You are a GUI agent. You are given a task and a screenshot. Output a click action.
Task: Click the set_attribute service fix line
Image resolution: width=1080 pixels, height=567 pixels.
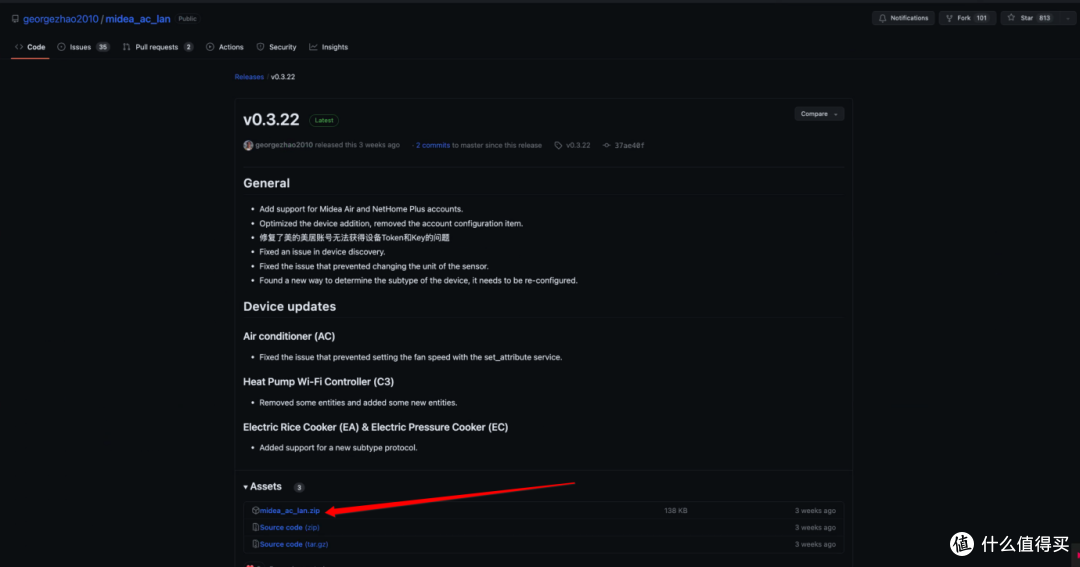point(411,357)
